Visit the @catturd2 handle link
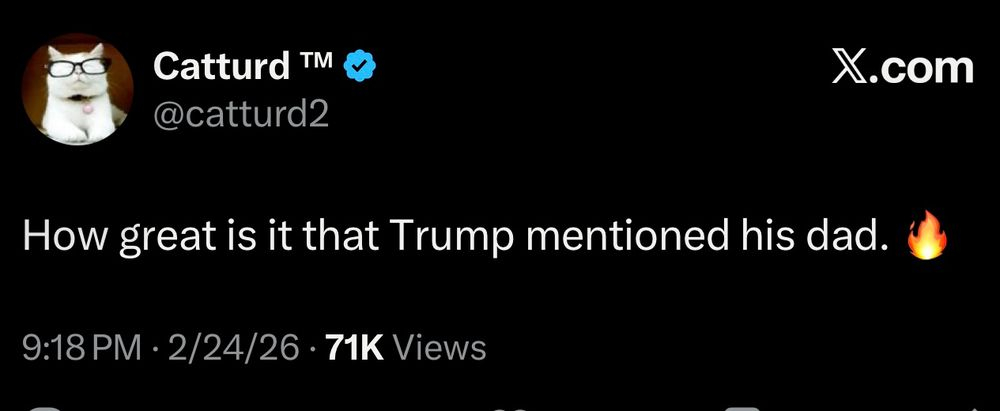Screen dimensions: 1000x411 [x=240, y=116]
